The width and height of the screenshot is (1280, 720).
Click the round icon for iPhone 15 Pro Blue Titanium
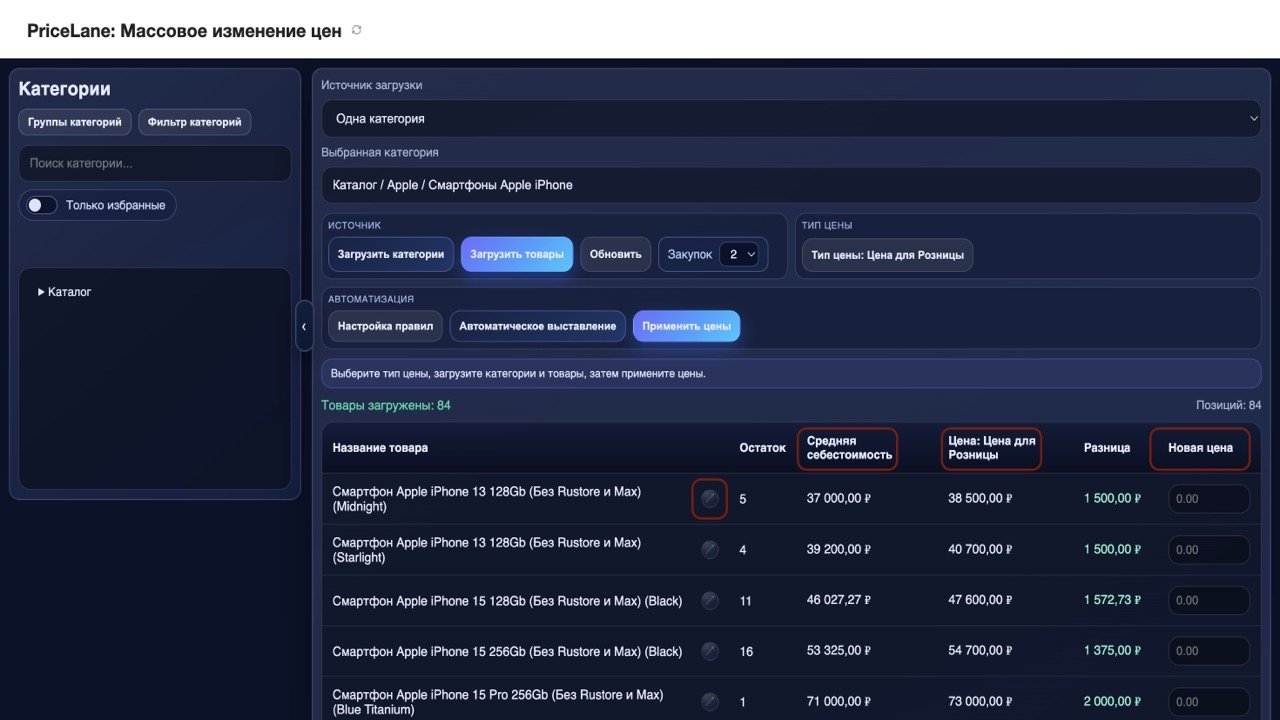point(710,701)
